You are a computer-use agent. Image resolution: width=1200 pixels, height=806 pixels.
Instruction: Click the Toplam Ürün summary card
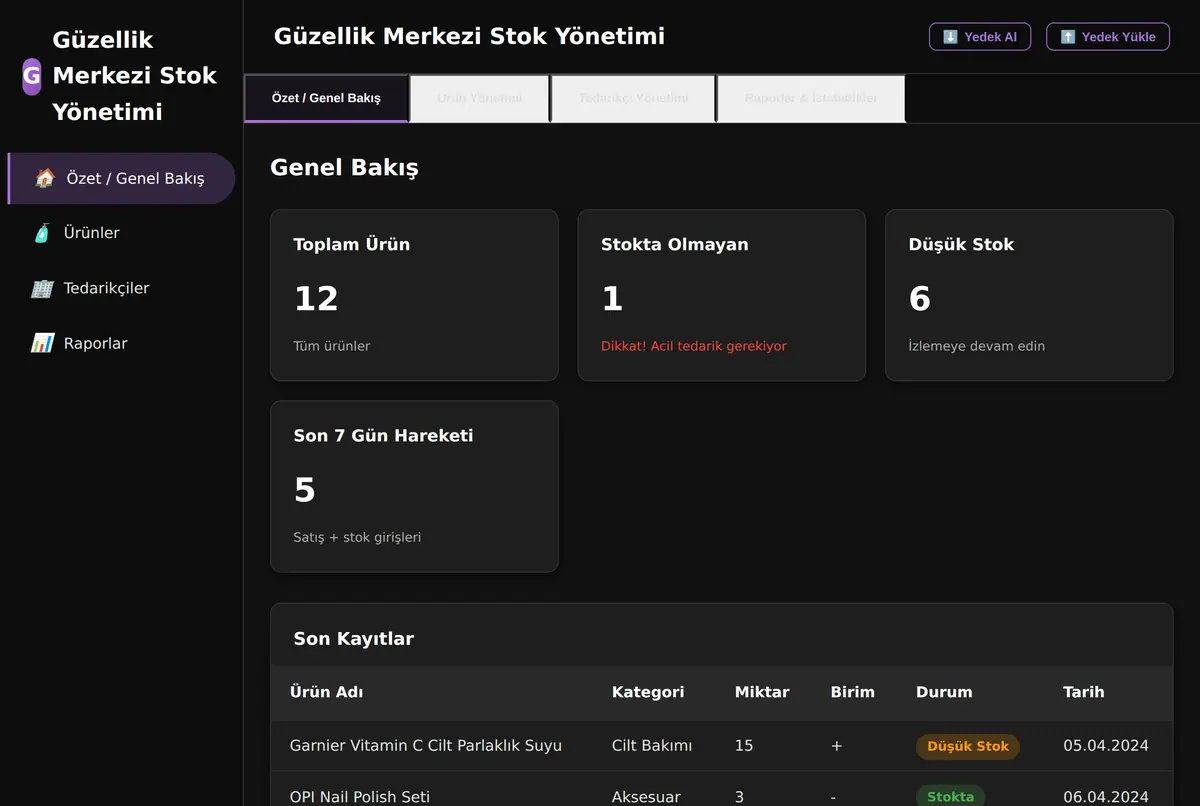414,295
